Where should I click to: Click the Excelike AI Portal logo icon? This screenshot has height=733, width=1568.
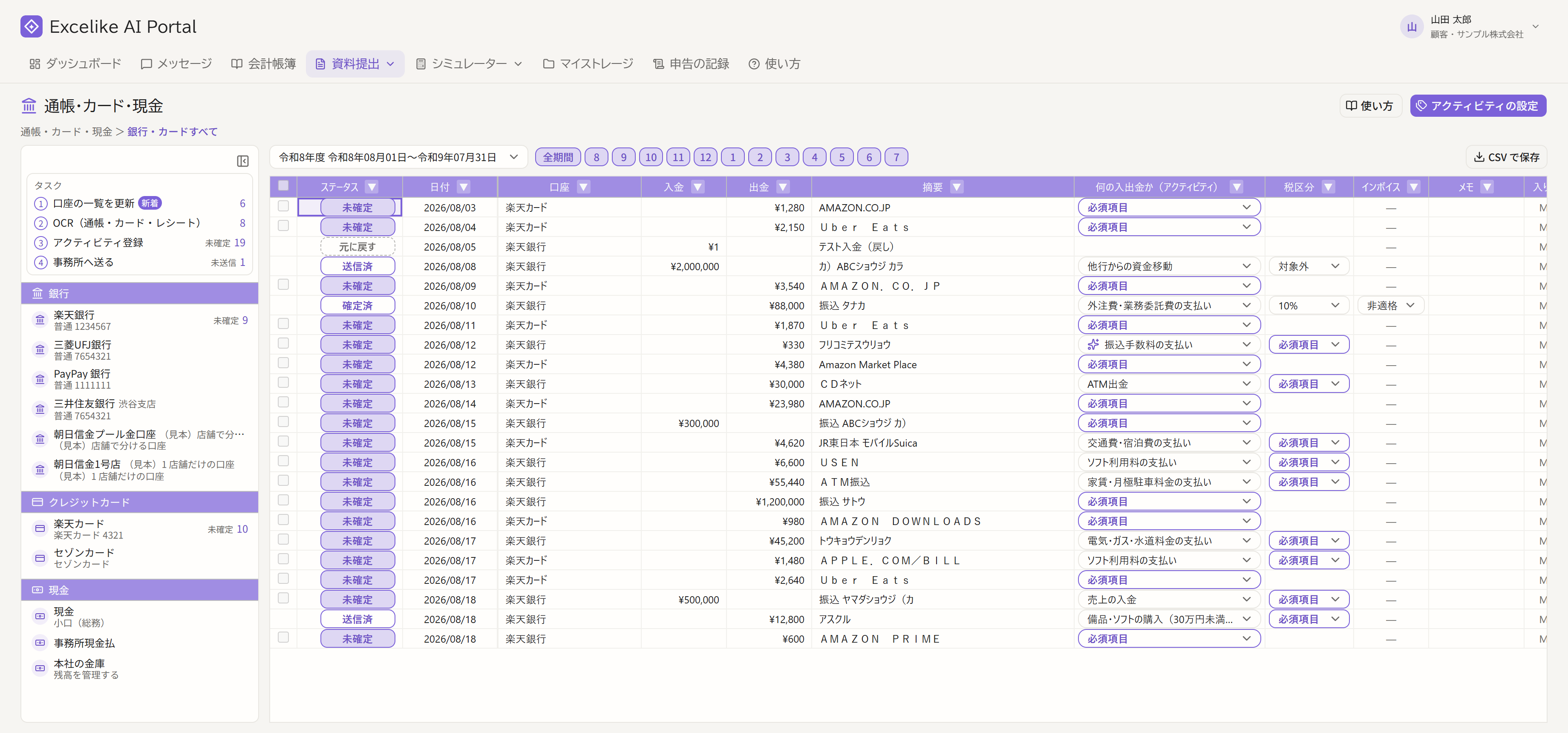(x=31, y=26)
